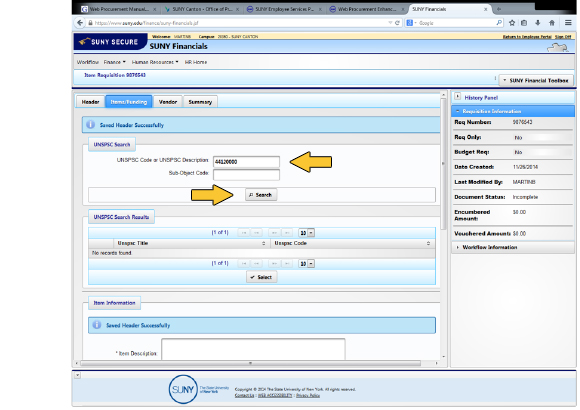The image size is (580, 410).
Task: Switch to Web Procurement Enhanc... browser tab
Action: [x=367, y=9]
